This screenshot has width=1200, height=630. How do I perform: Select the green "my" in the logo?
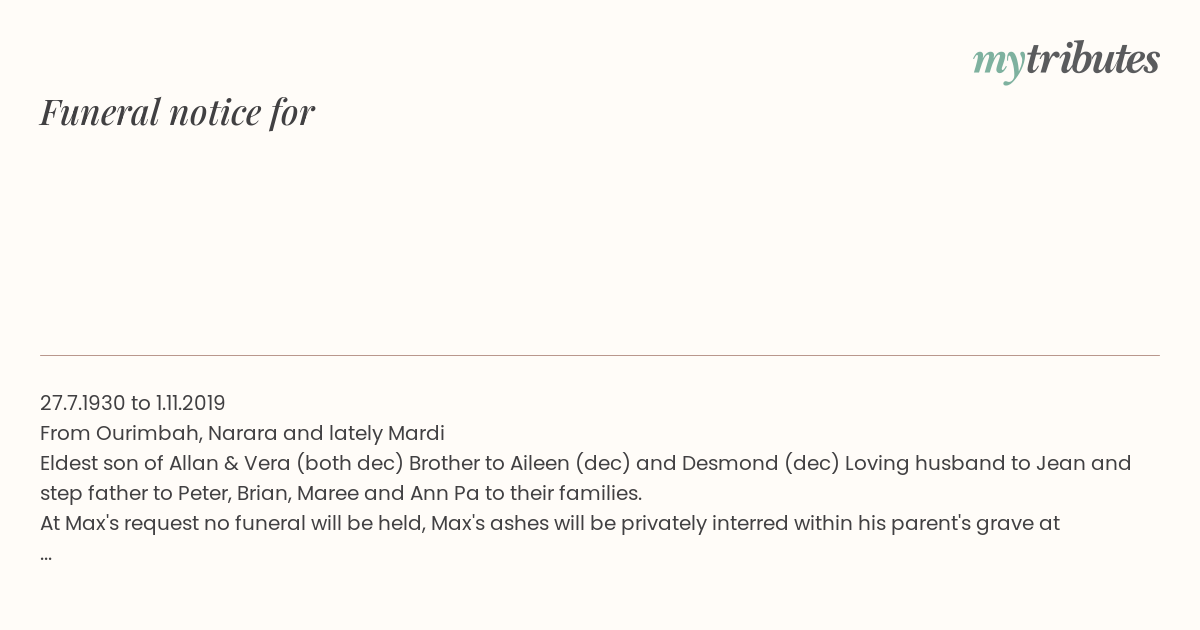pyautogui.click(x=998, y=63)
